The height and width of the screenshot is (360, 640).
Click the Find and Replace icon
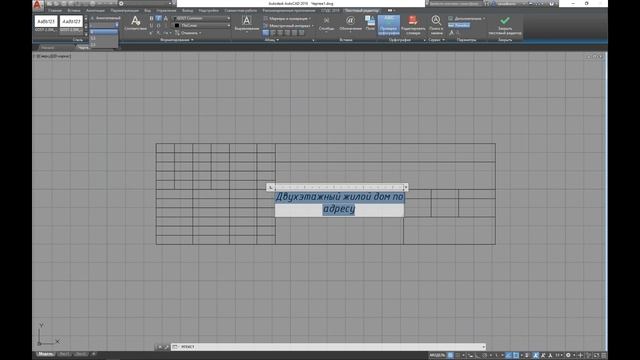[x=436, y=20]
